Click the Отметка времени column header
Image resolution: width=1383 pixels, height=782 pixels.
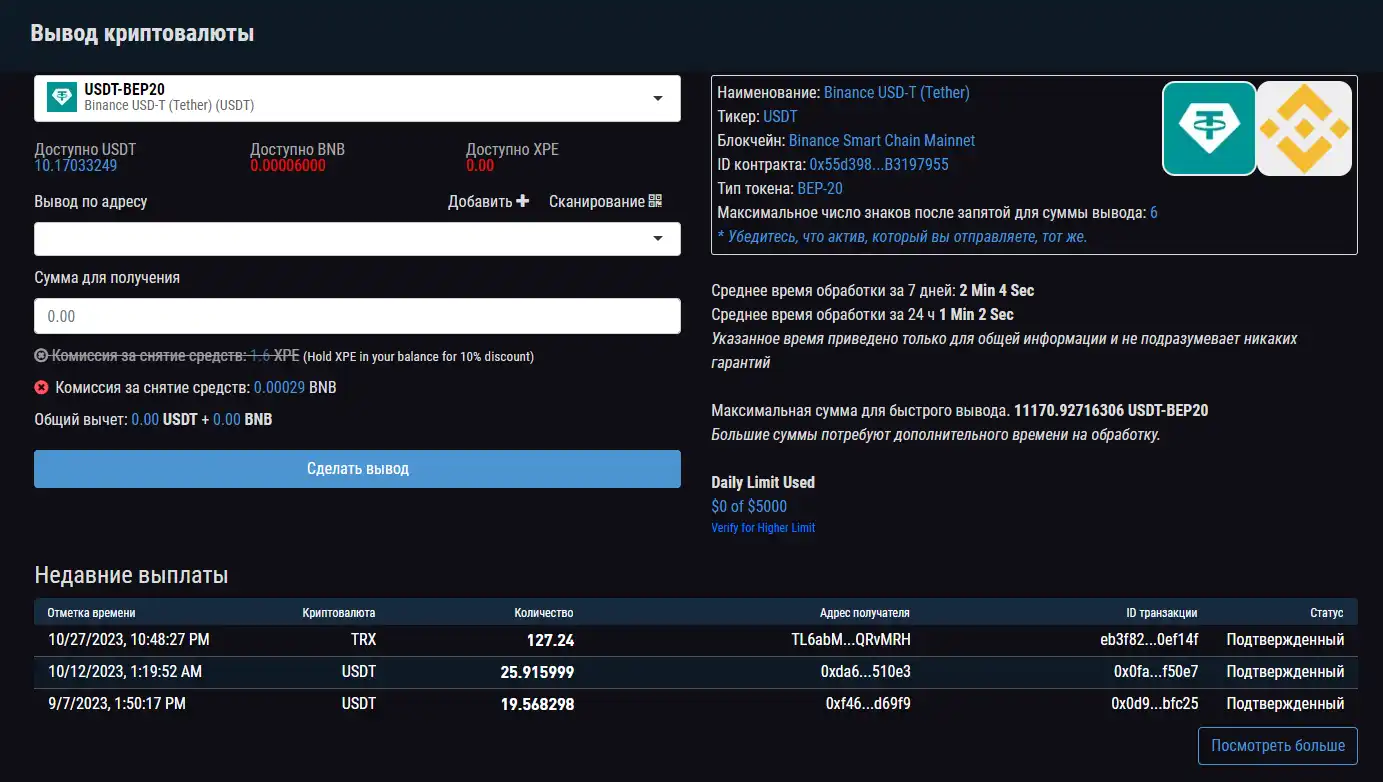point(92,612)
